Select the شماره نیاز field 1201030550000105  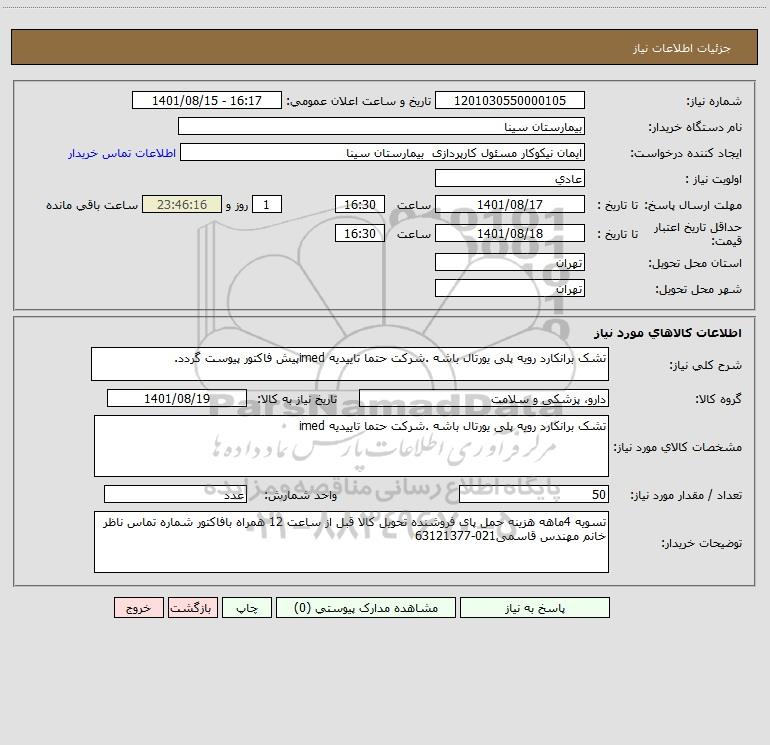(510, 100)
